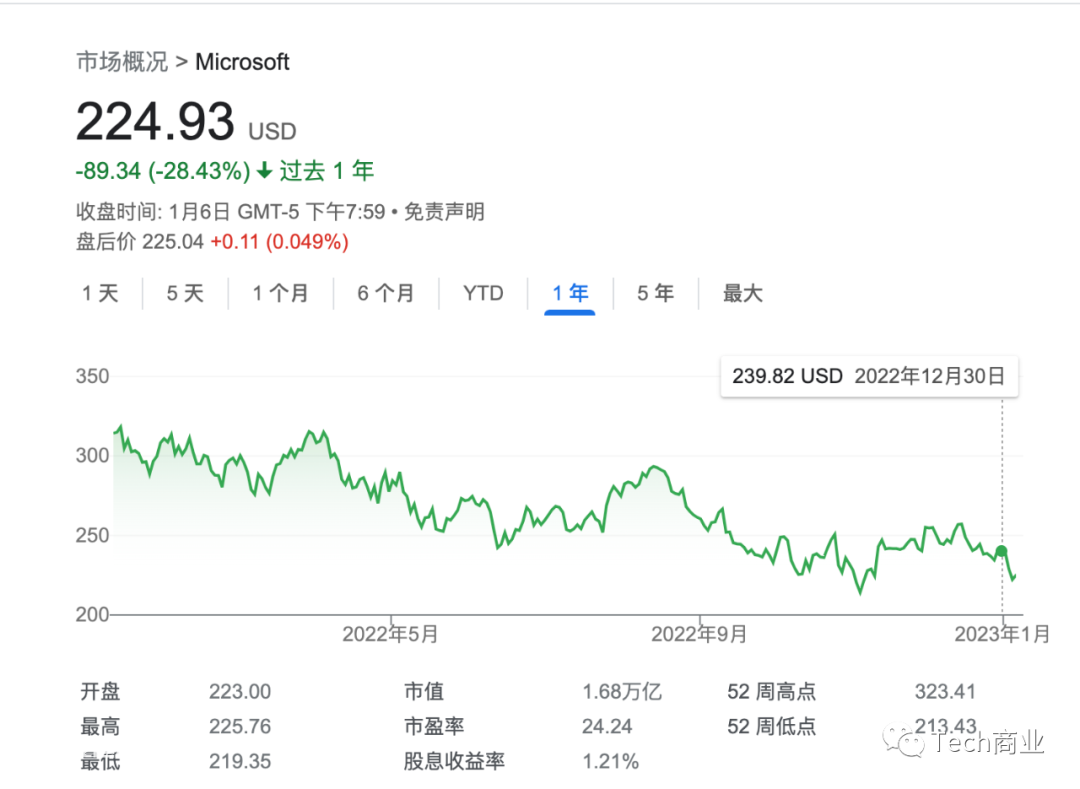Screen dimensions: 1080x789
Task: Click the 350 y-axis label
Action: point(92,377)
